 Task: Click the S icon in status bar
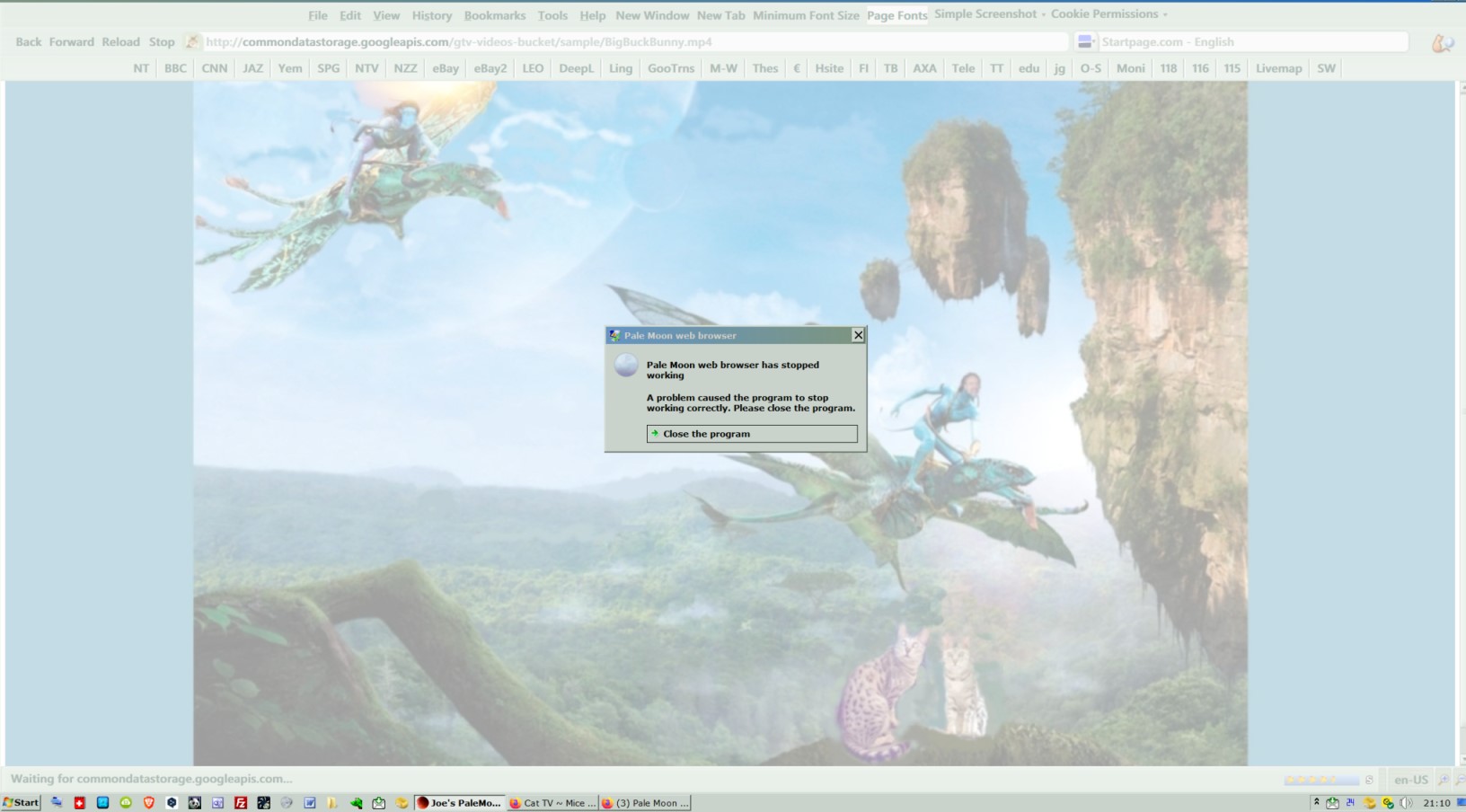point(1369,780)
